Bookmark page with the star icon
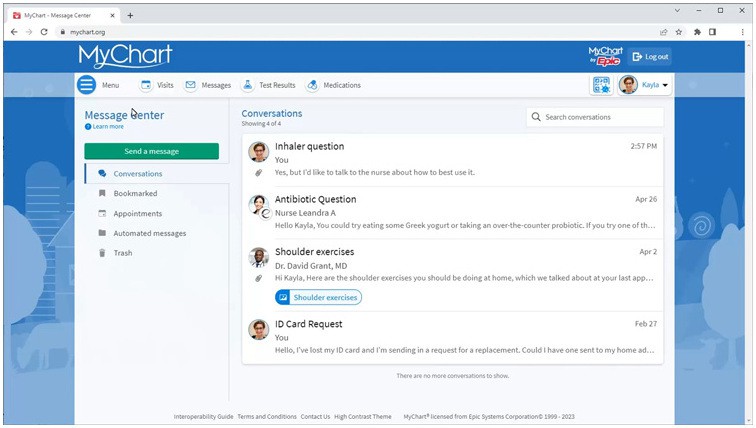Viewport: 756px width, 428px height. point(679,32)
